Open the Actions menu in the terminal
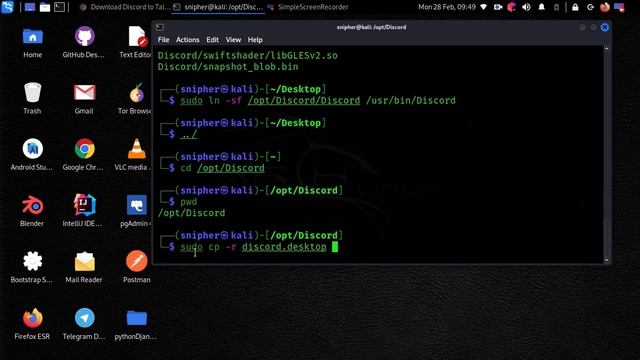 187,40
